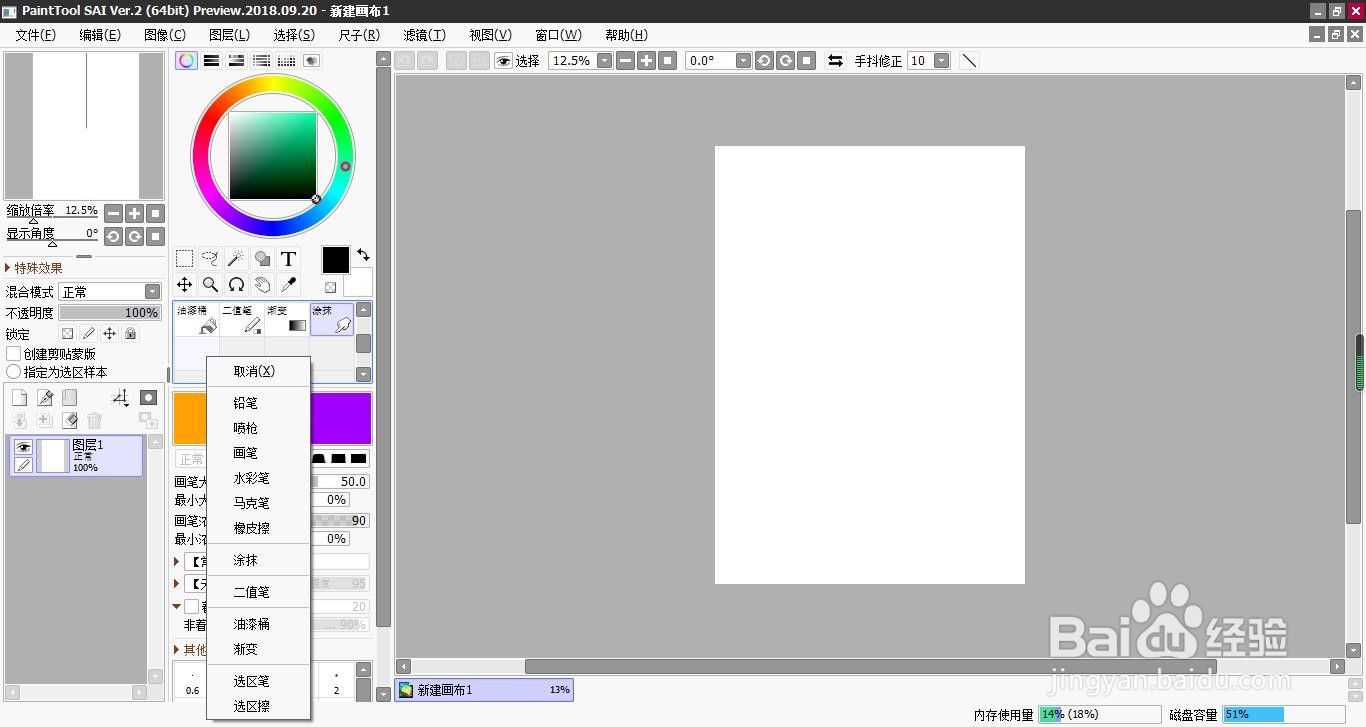Choose the 油漆桶 paint bucket tool slot

tap(196, 319)
